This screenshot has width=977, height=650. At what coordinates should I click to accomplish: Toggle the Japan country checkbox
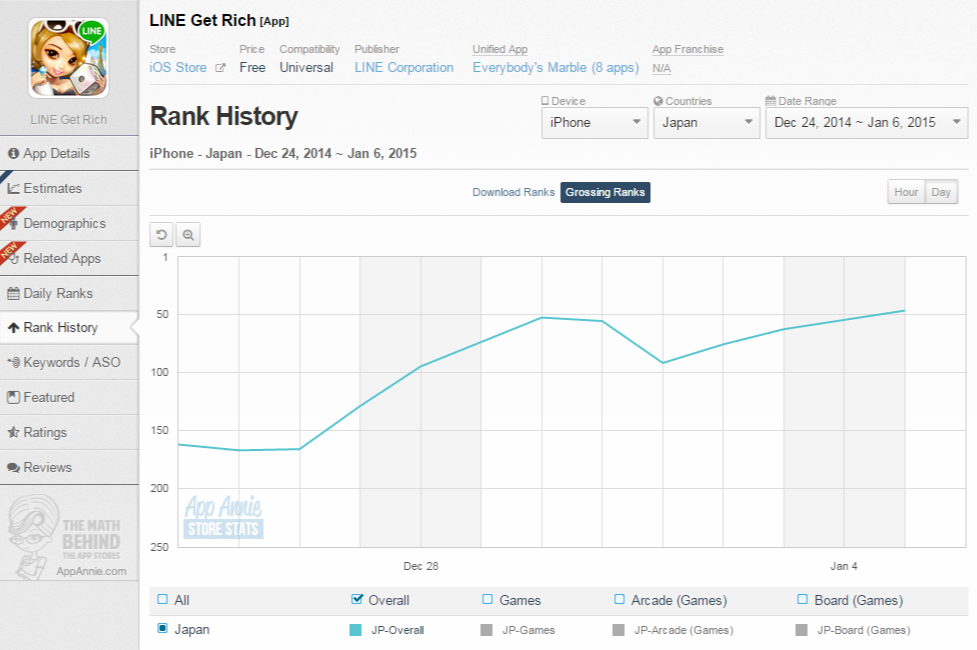coord(163,628)
